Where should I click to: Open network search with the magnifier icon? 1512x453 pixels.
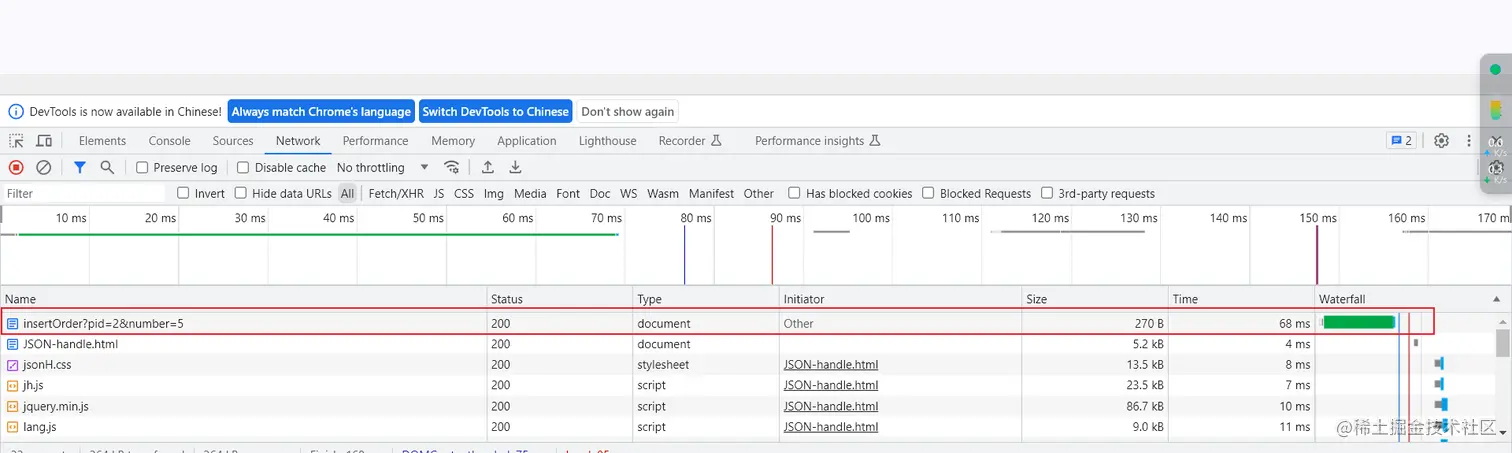tap(107, 168)
